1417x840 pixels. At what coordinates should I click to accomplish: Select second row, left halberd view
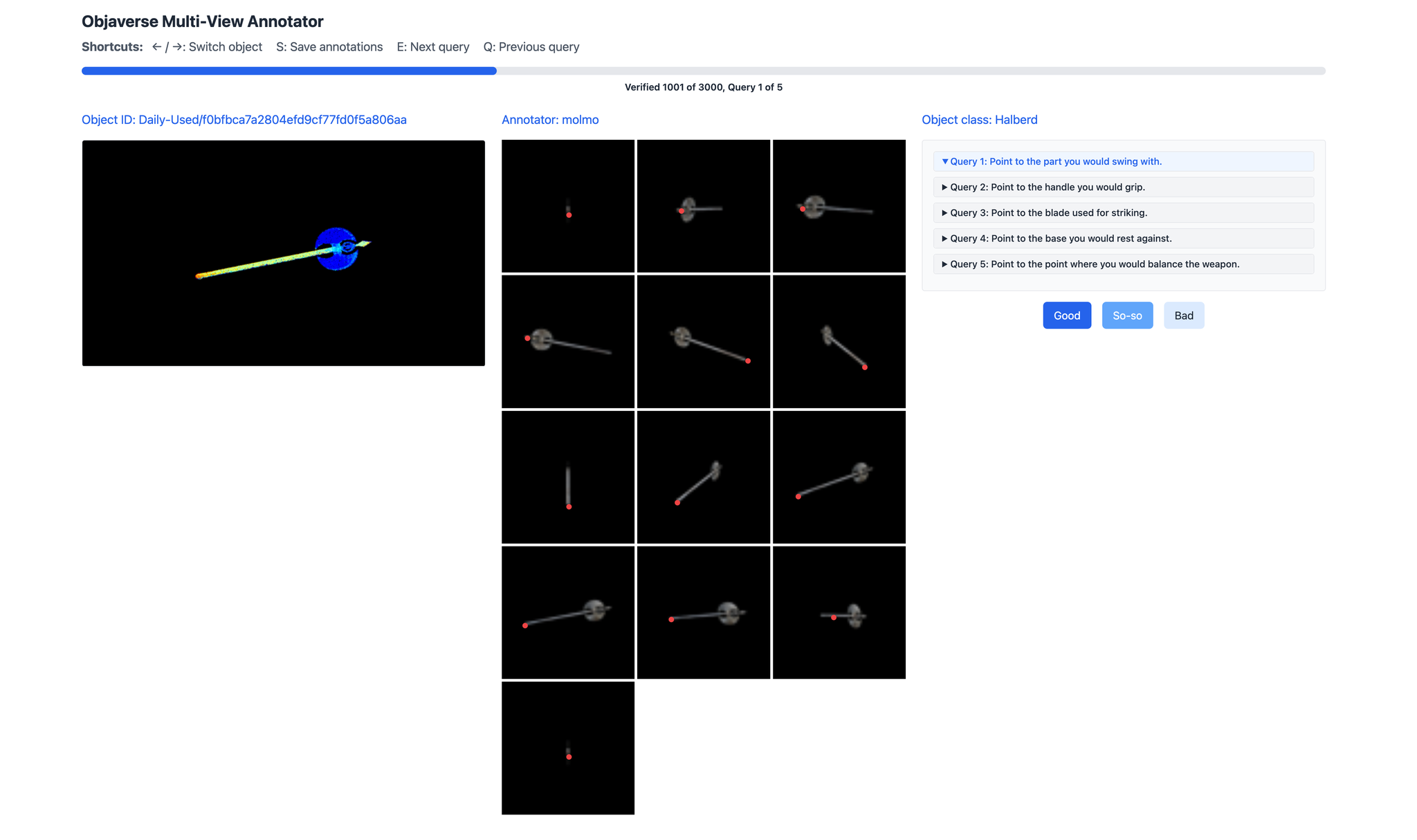[x=568, y=342]
